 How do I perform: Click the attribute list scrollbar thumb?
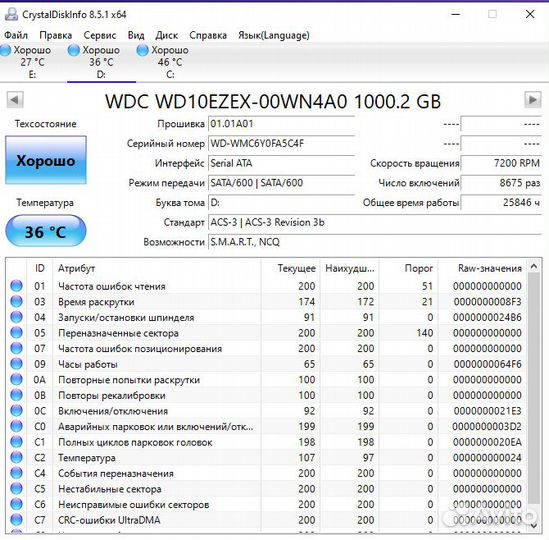coord(534,389)
